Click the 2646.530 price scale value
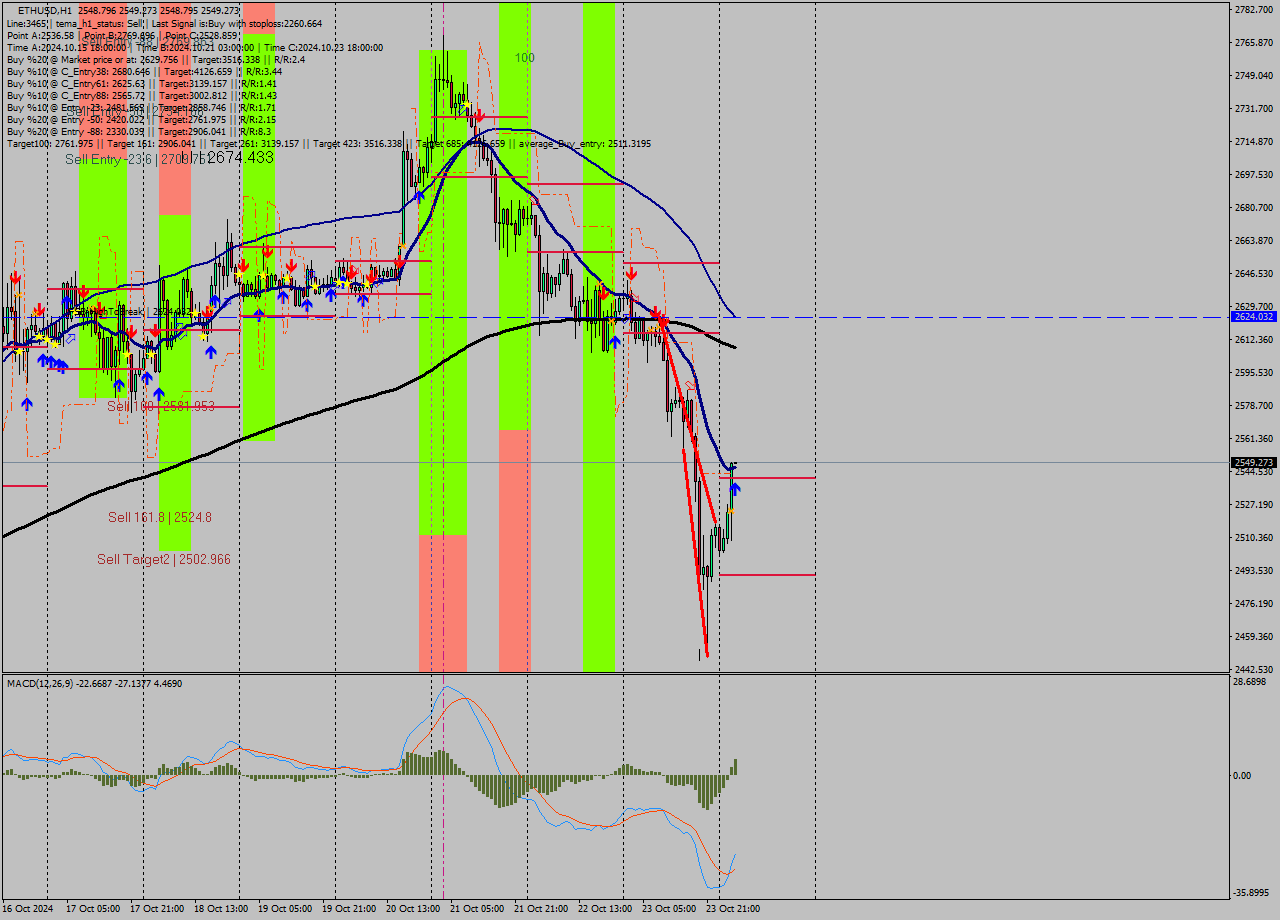Image resolution: width=1280 pixels, height=920 pixels. 1254,273
